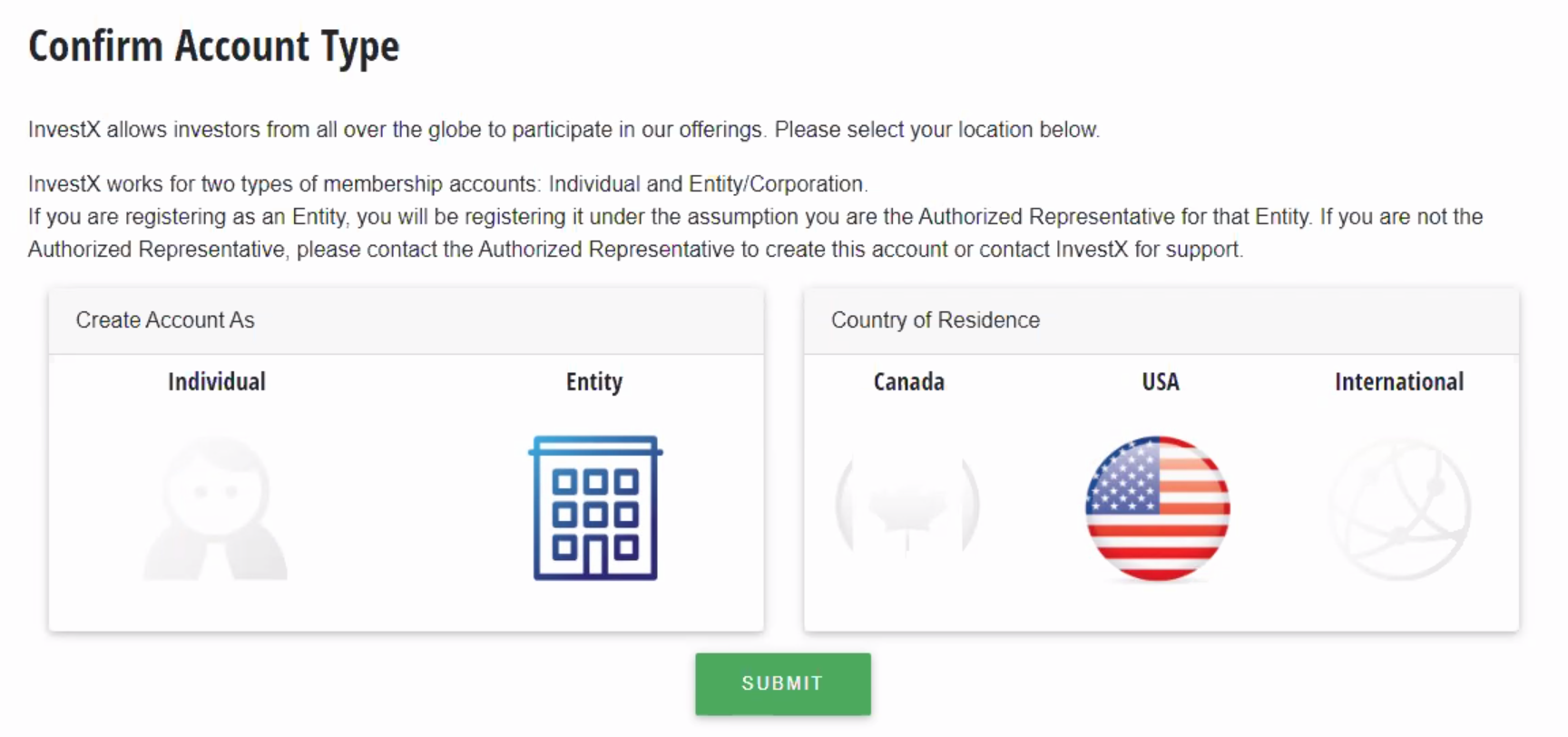The image size is (1568, 737).
Task: Click the 'select your location below' sentence
Action: coord(936,130)
